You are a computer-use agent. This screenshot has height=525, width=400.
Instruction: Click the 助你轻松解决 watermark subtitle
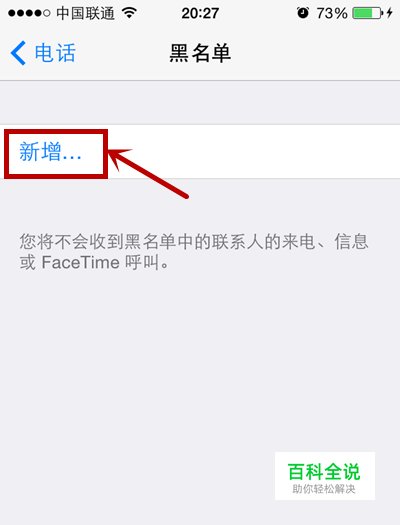click(324, 489)
